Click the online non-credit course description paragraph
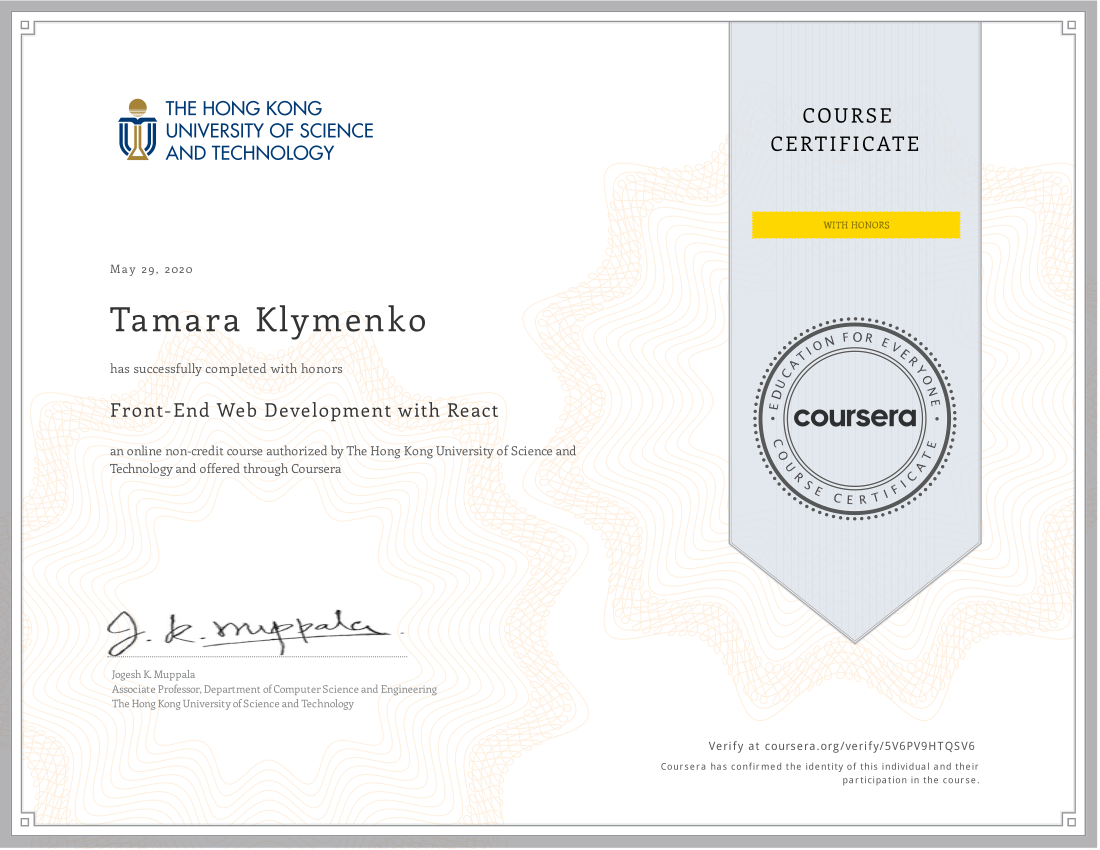 click(342, 460)
